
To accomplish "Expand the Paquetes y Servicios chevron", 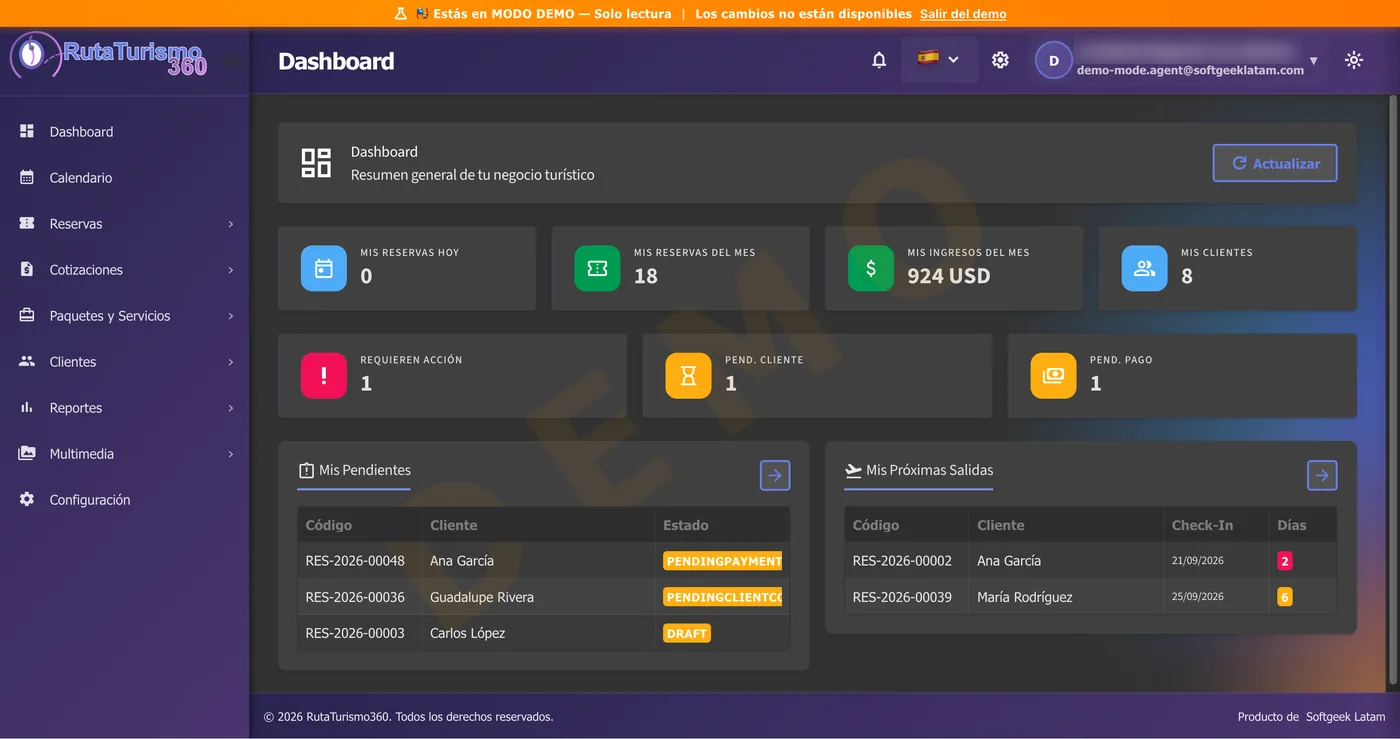I will [230, 316].
